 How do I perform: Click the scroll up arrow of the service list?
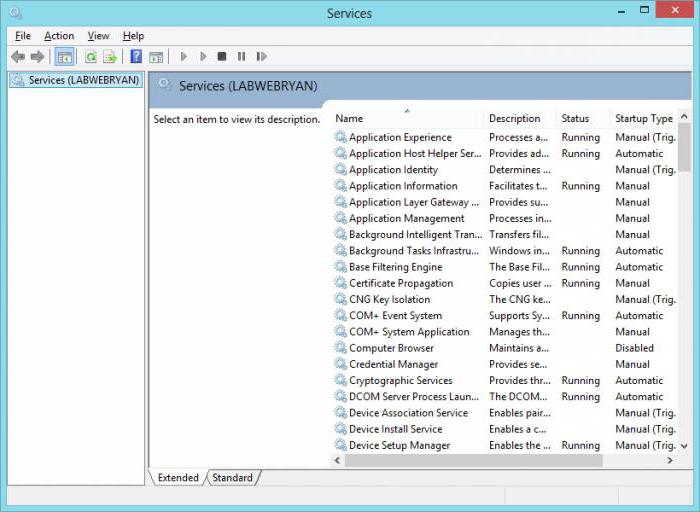tap(684, 117)
